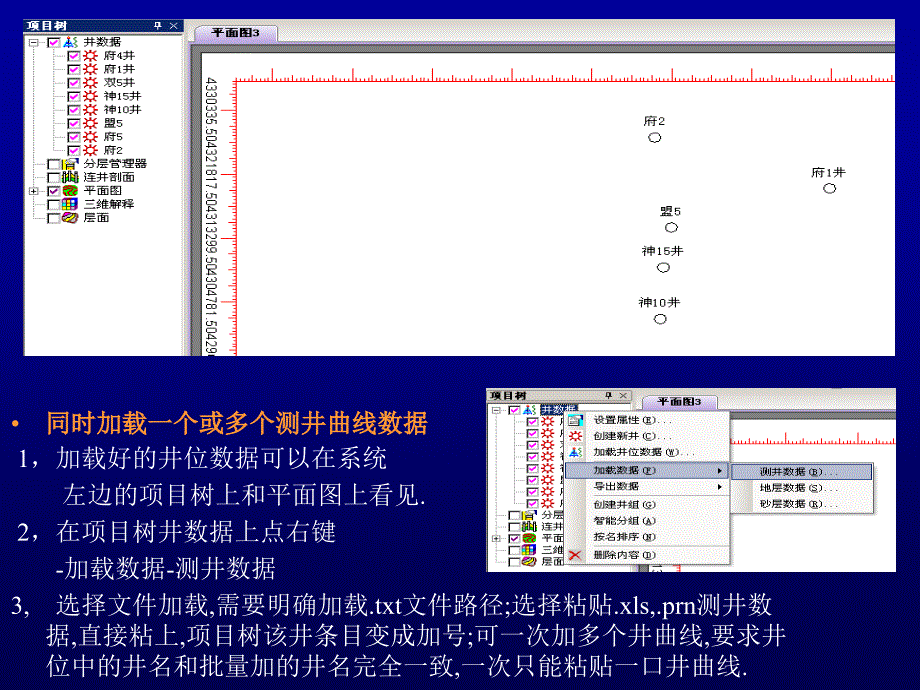Select the 府2 label in upper project tree
This screenshot has width=920, height=690.
(x=113, y=150)
